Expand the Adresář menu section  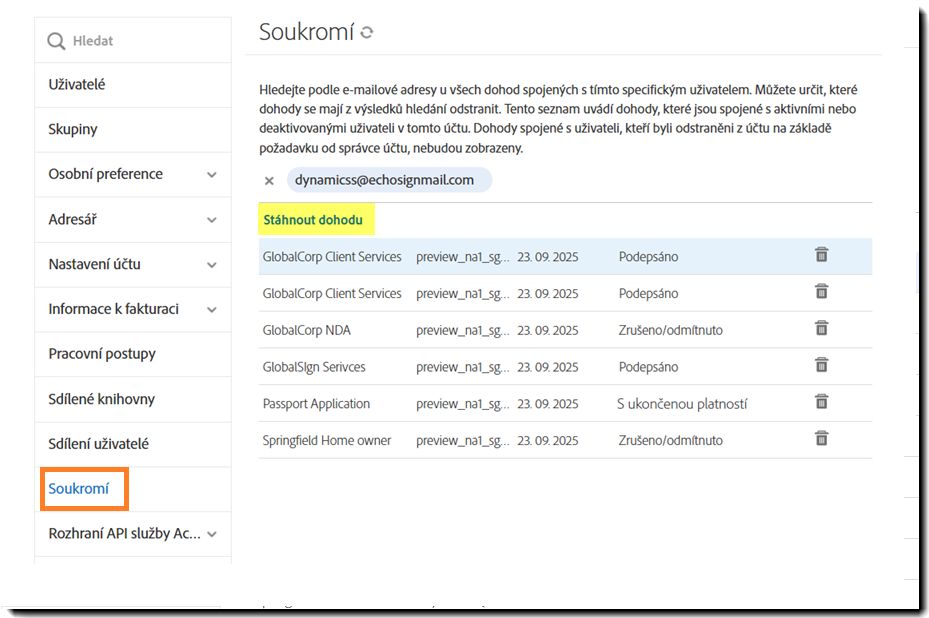(211, 220)
